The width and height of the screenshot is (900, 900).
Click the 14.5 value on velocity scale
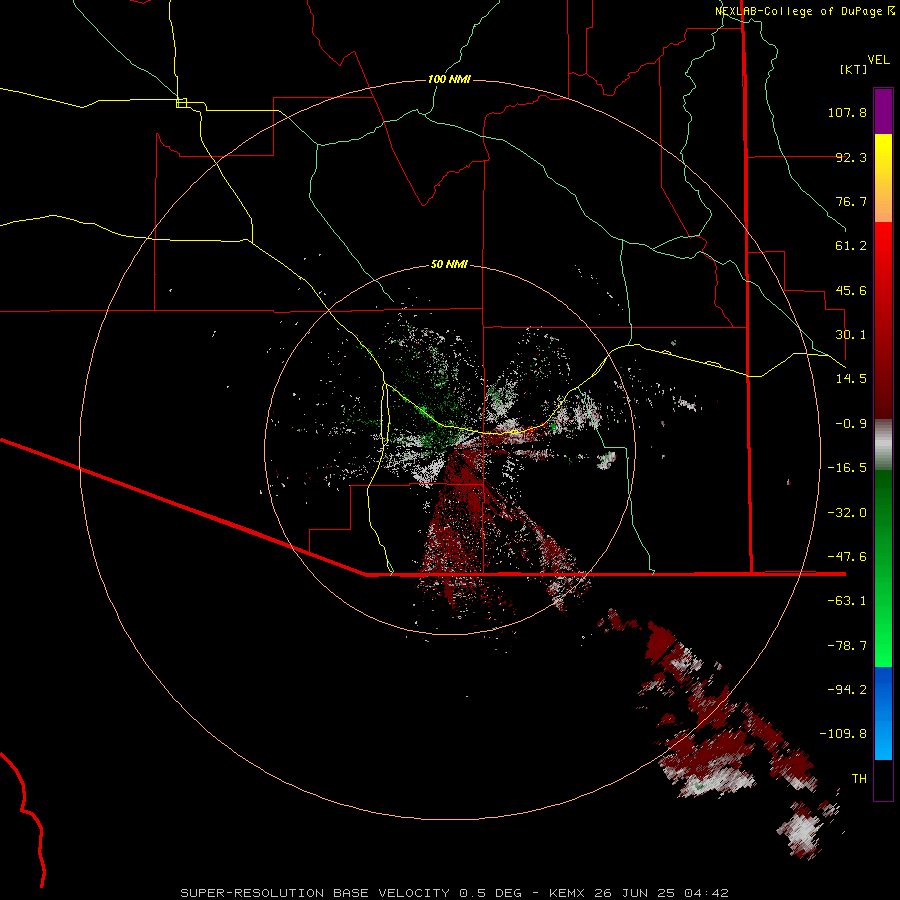coord(851,379)
